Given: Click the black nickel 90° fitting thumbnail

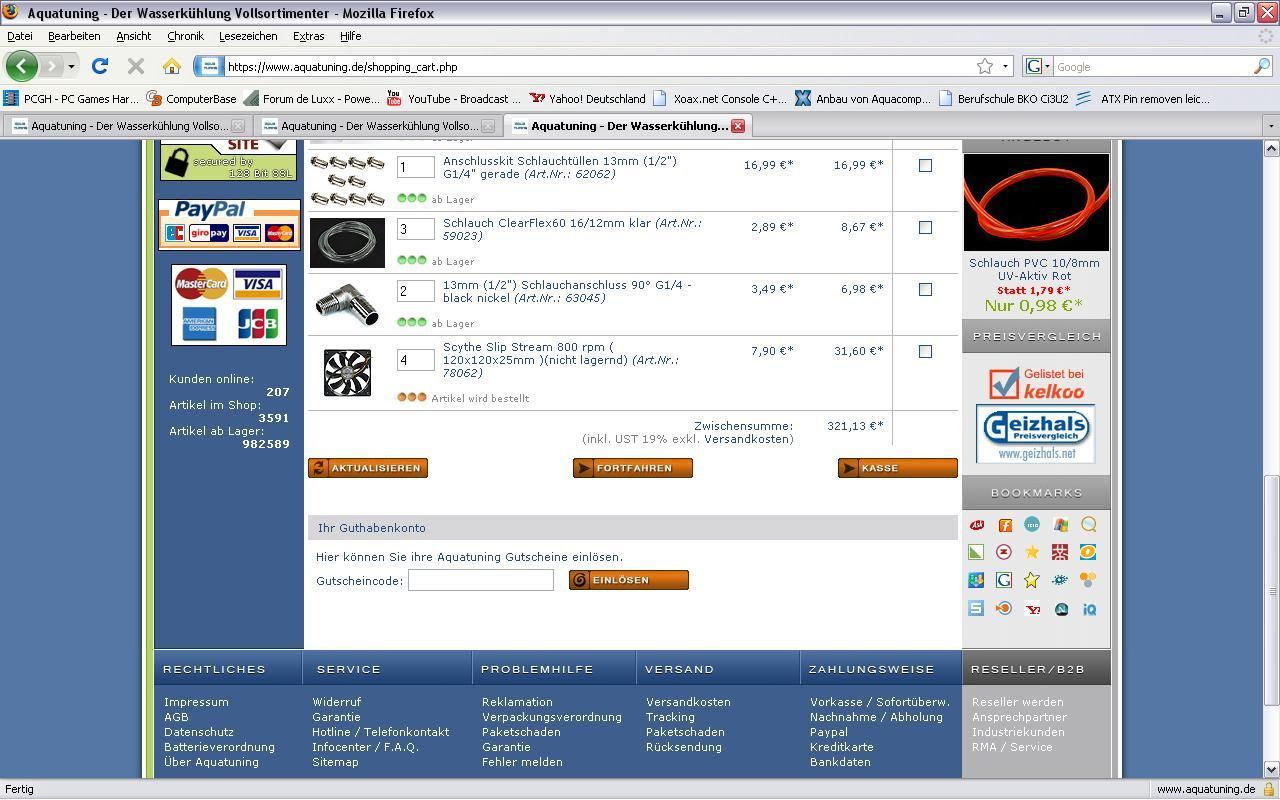Looking at the screenshot, I should point(347,305).
